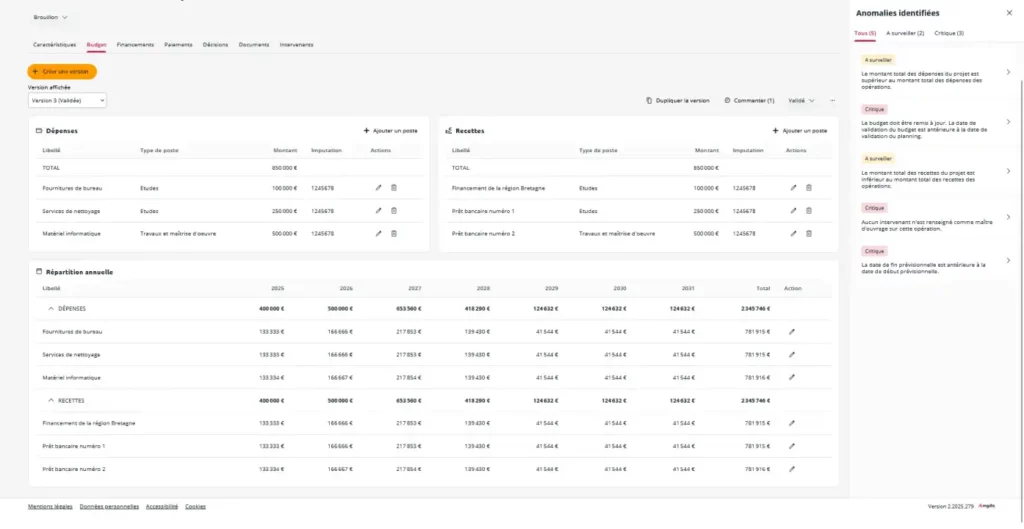Show all anomalies with Tous (5)
Viewport: 1024px width, 529px height.
pyautogui.click(x=865, y=33)
